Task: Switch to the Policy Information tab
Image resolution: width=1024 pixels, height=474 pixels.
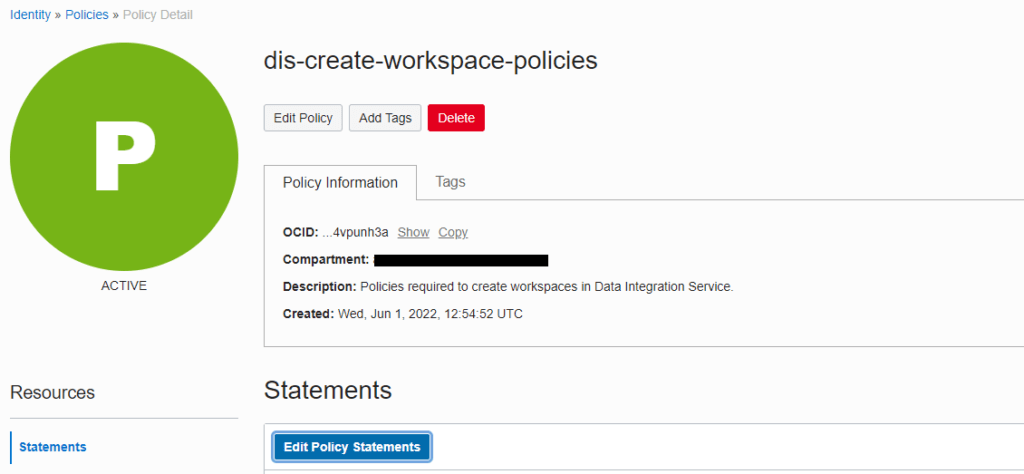Action: pyautogui.click(x=340, y=182)
